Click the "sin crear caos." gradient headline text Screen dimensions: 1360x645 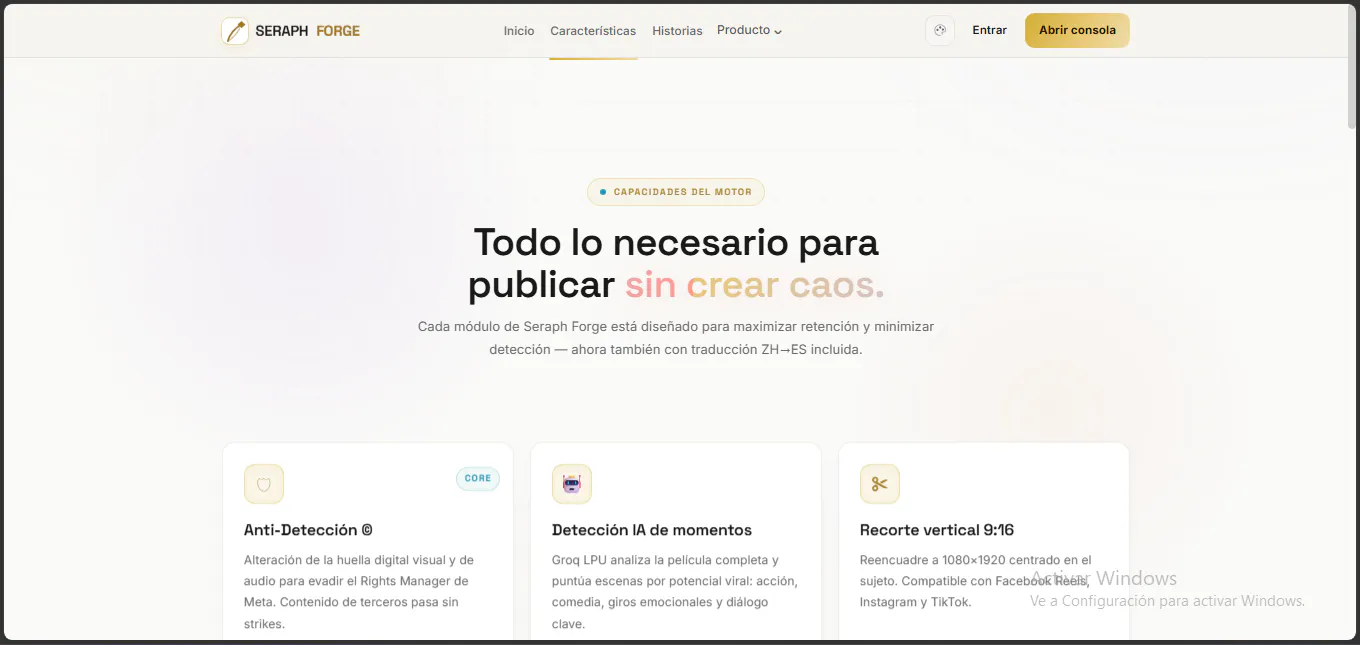[x=755, y=285]
